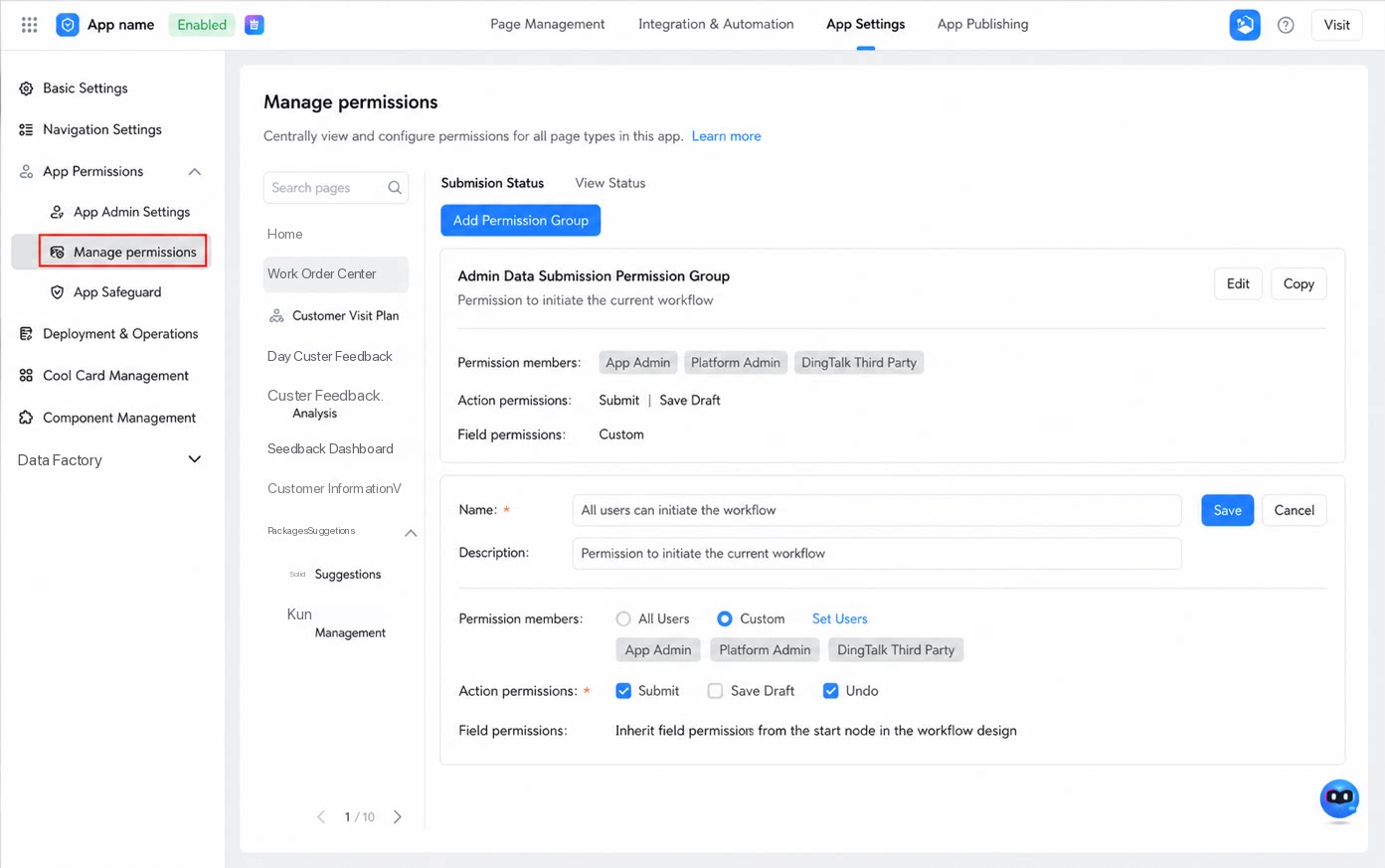Open the App Publishing tab
The image size is (1385, 868).
982,24
